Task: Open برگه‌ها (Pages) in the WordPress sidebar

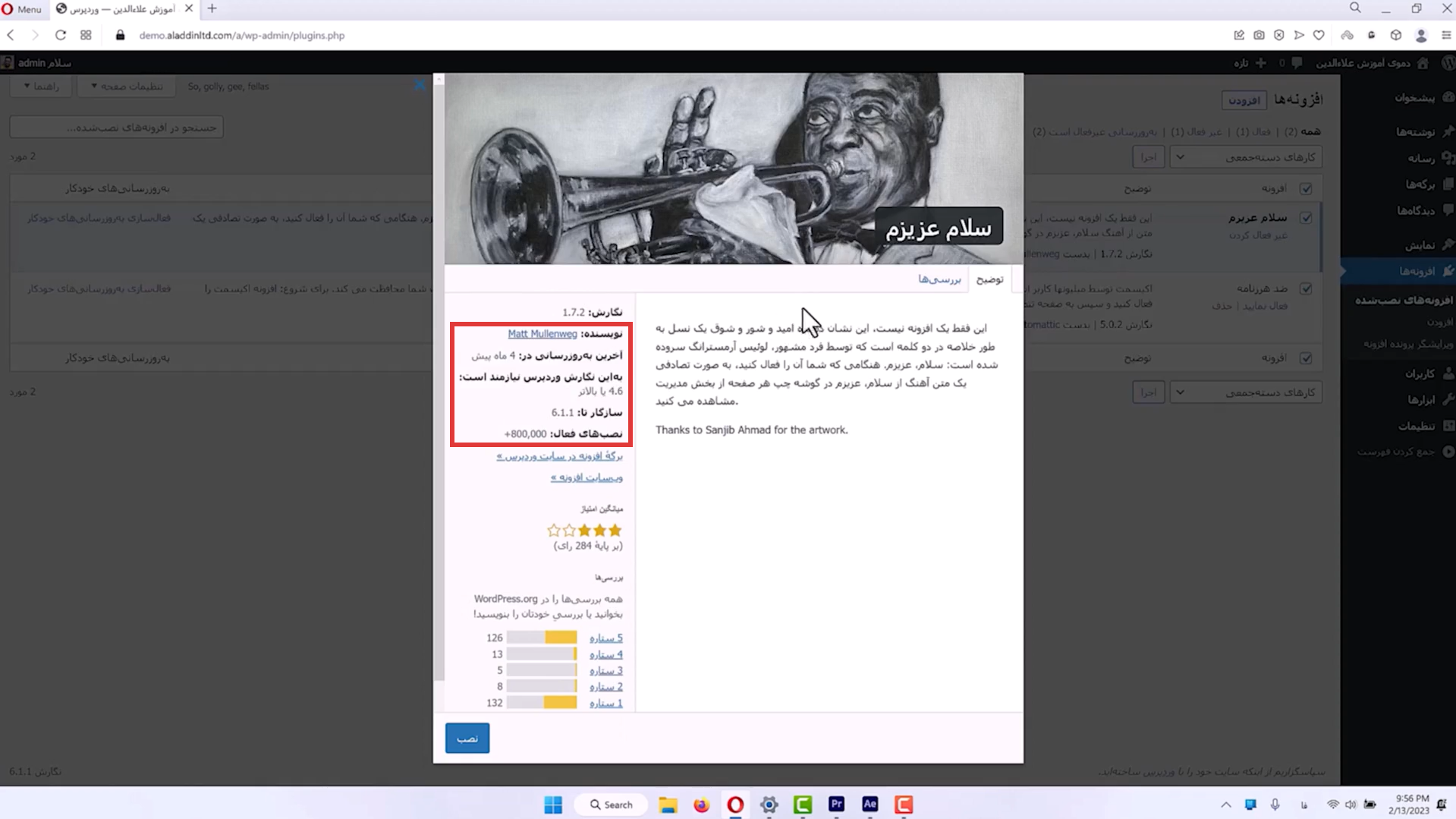Action: click(x=1420, y=184)
